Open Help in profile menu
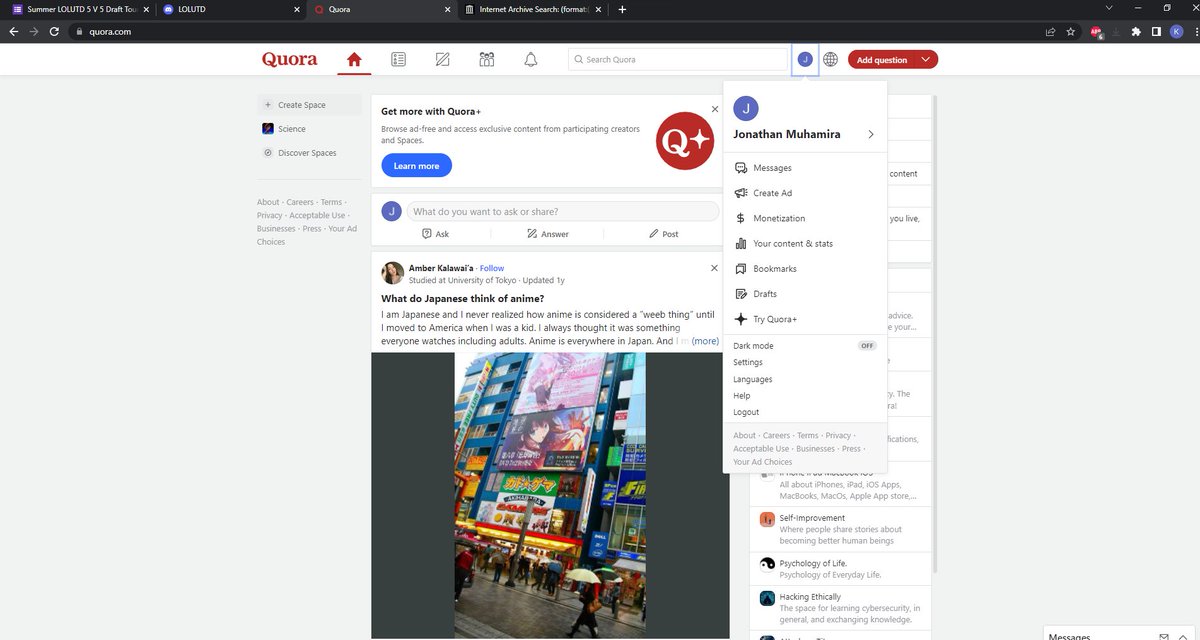 pyautogui.click(x=742, y=396)
